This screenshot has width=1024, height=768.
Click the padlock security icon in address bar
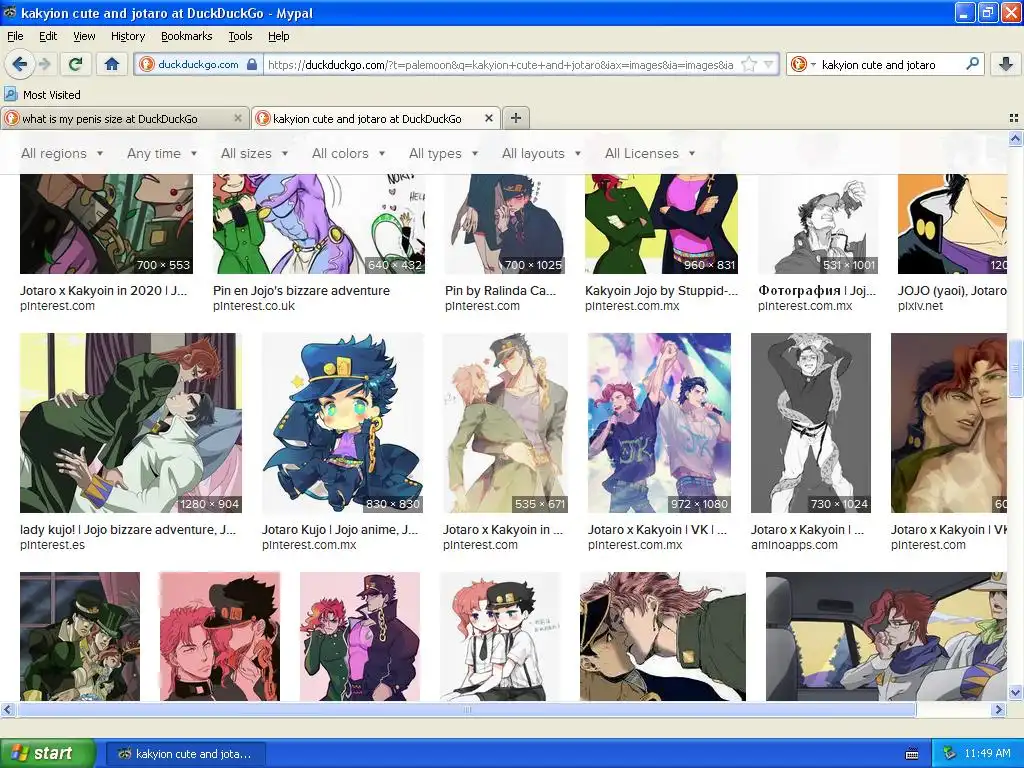pos(252,65)
